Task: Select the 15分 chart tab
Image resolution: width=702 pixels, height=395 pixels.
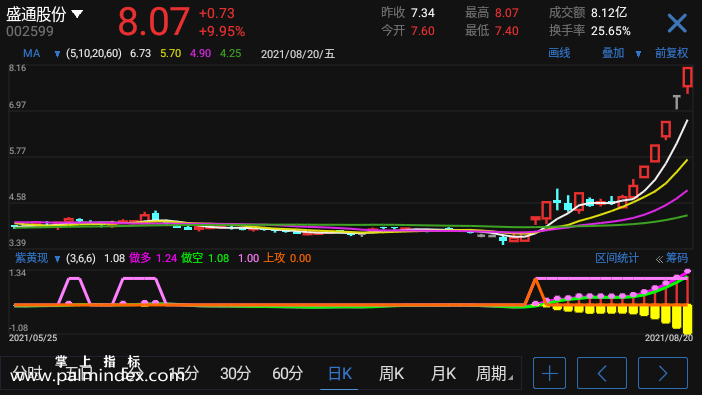Action: (184, 374)
